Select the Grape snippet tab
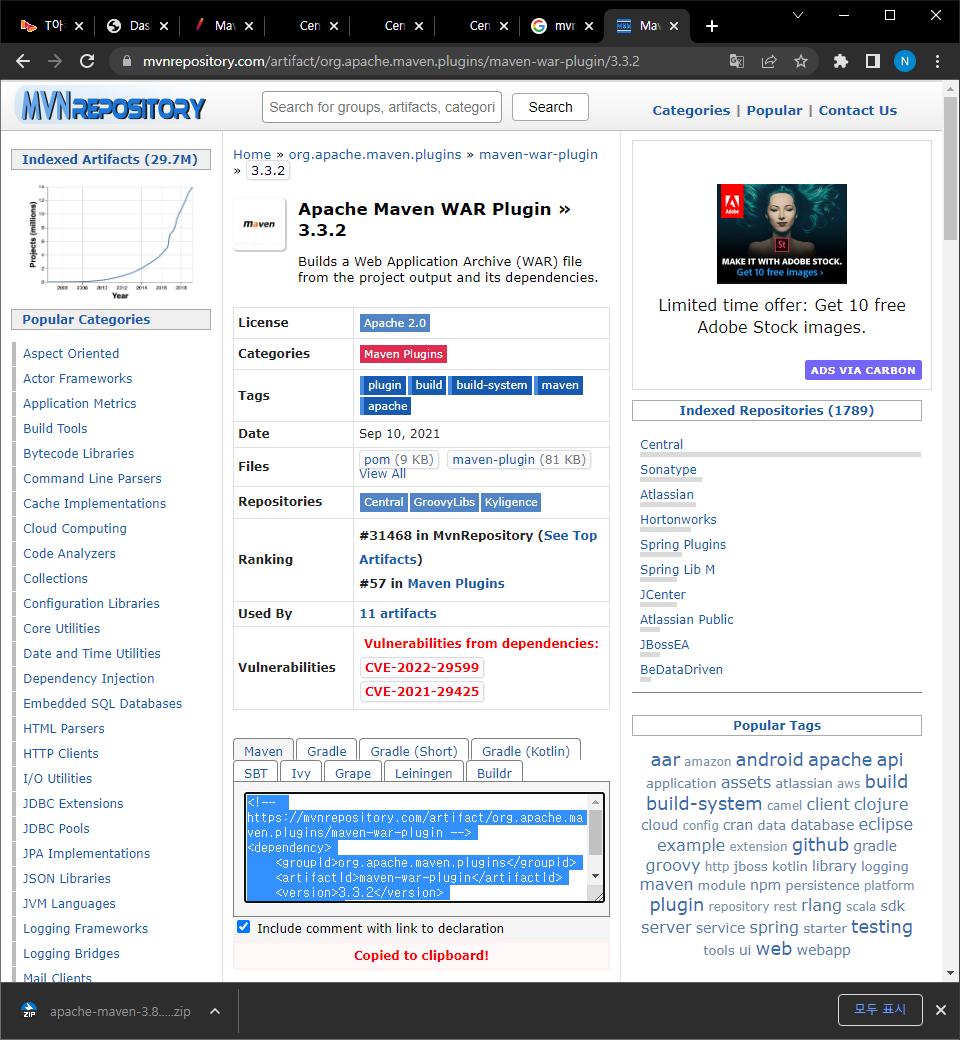 coord(352,773)
